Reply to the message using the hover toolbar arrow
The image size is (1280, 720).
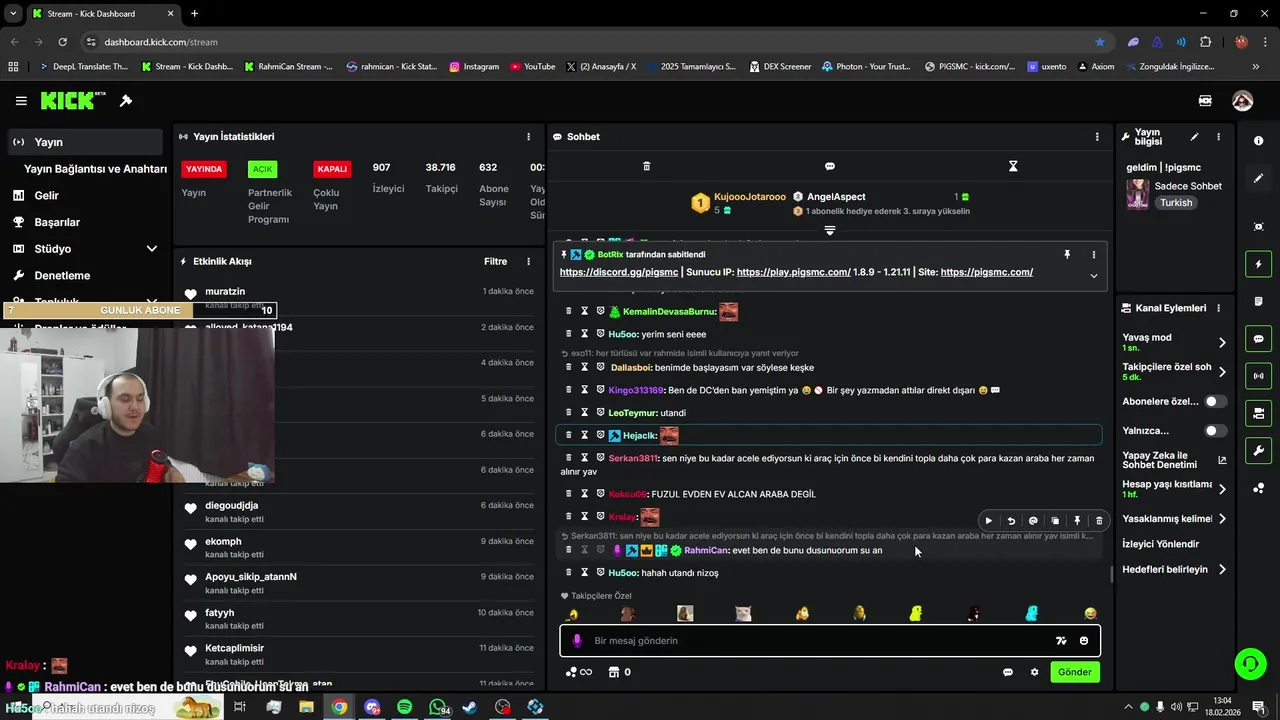click(1011, 521)
